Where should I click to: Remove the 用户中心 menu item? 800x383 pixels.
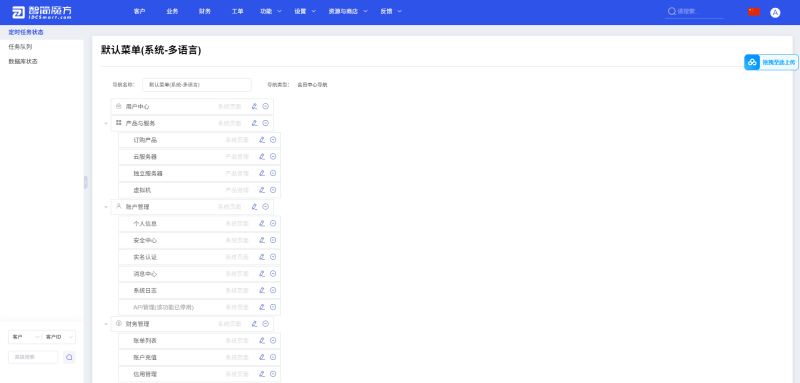coord(265,107)
